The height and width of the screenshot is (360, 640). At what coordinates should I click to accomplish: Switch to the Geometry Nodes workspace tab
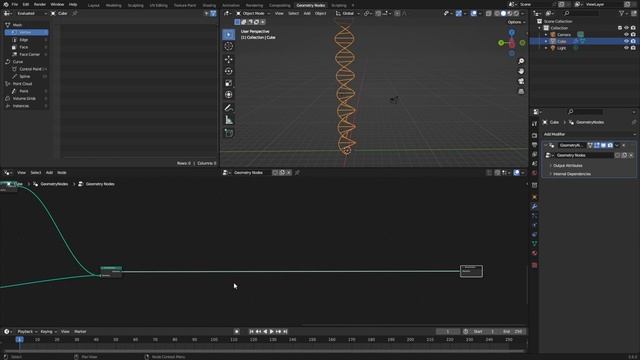311,5
